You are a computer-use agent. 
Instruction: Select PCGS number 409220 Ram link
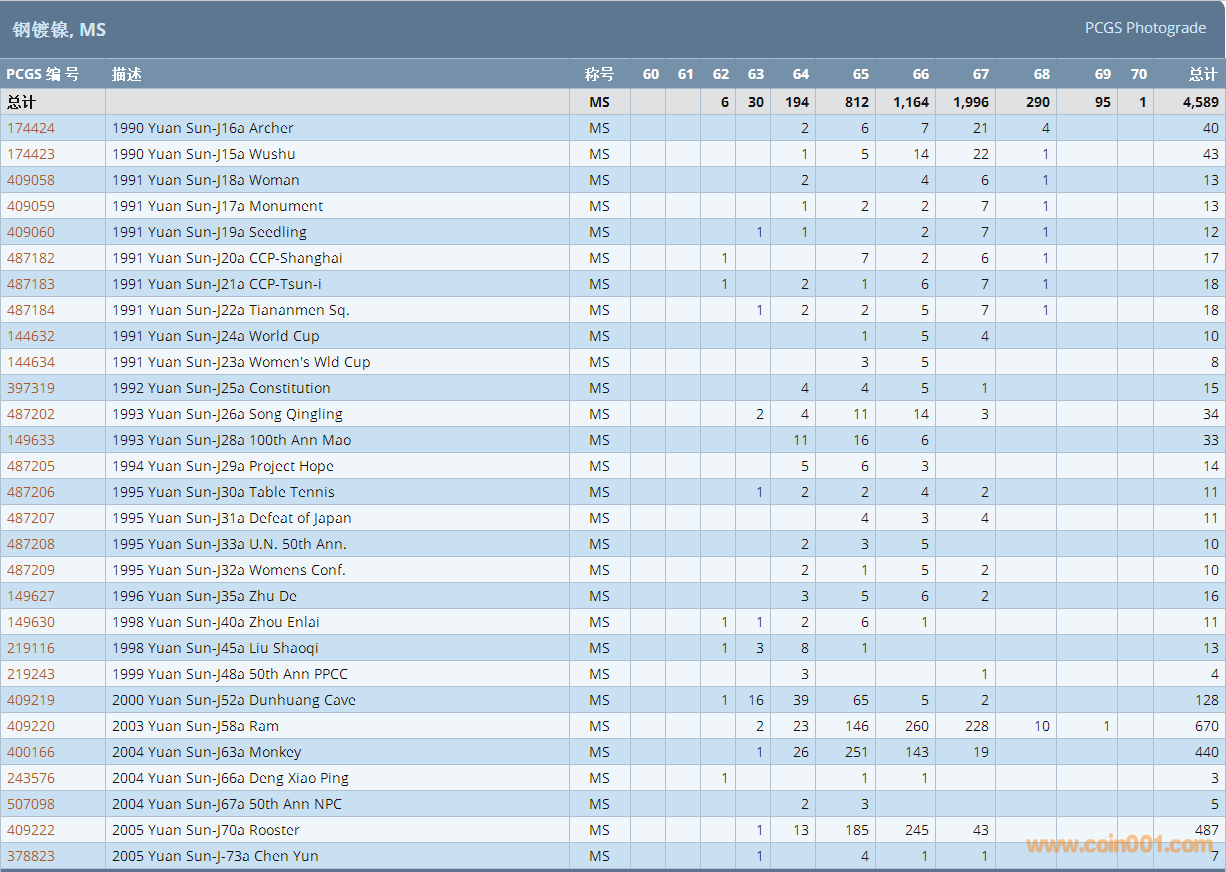point(31,726)
